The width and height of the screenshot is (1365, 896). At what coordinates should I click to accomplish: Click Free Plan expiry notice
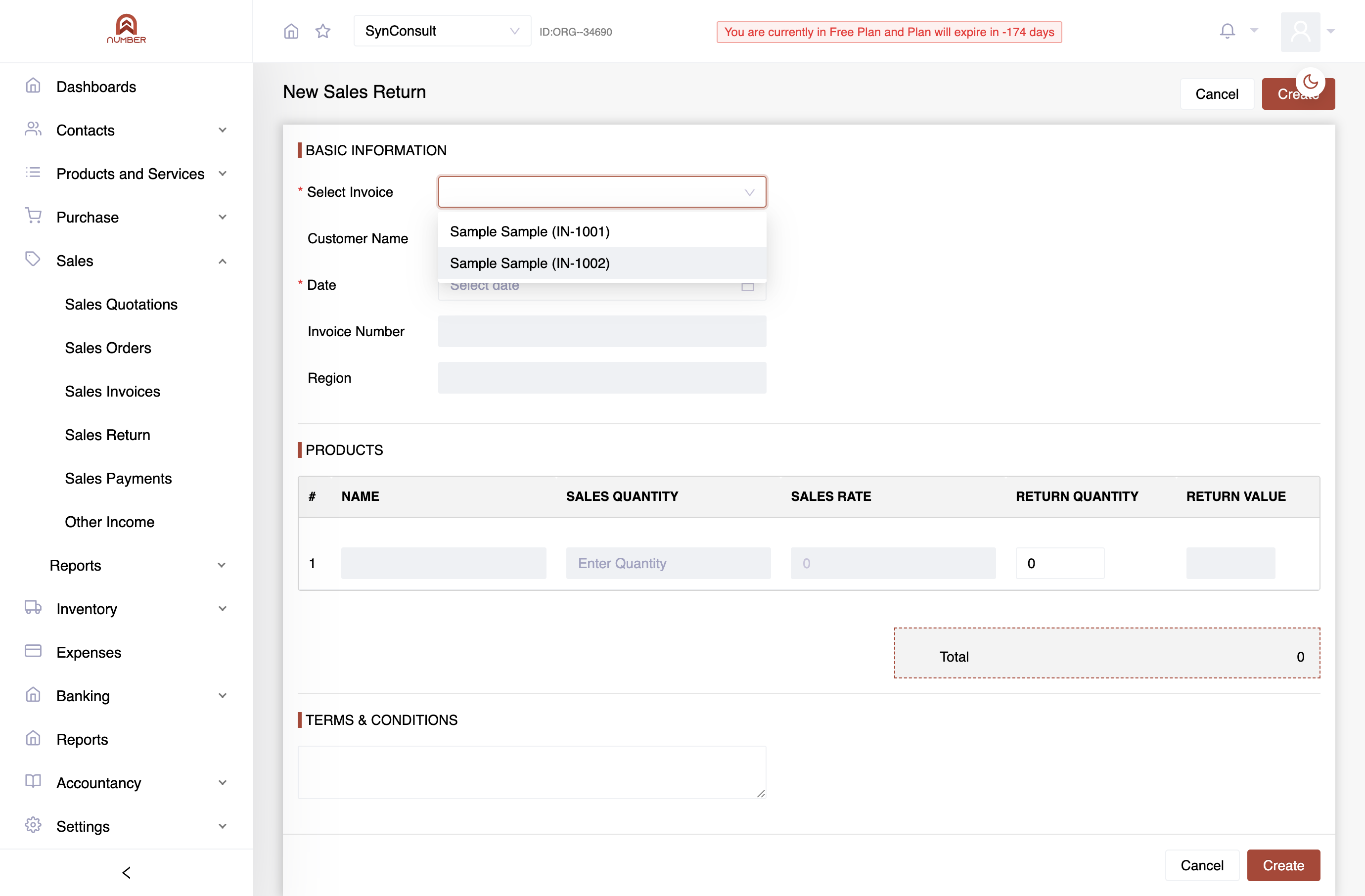click(889, 32)
